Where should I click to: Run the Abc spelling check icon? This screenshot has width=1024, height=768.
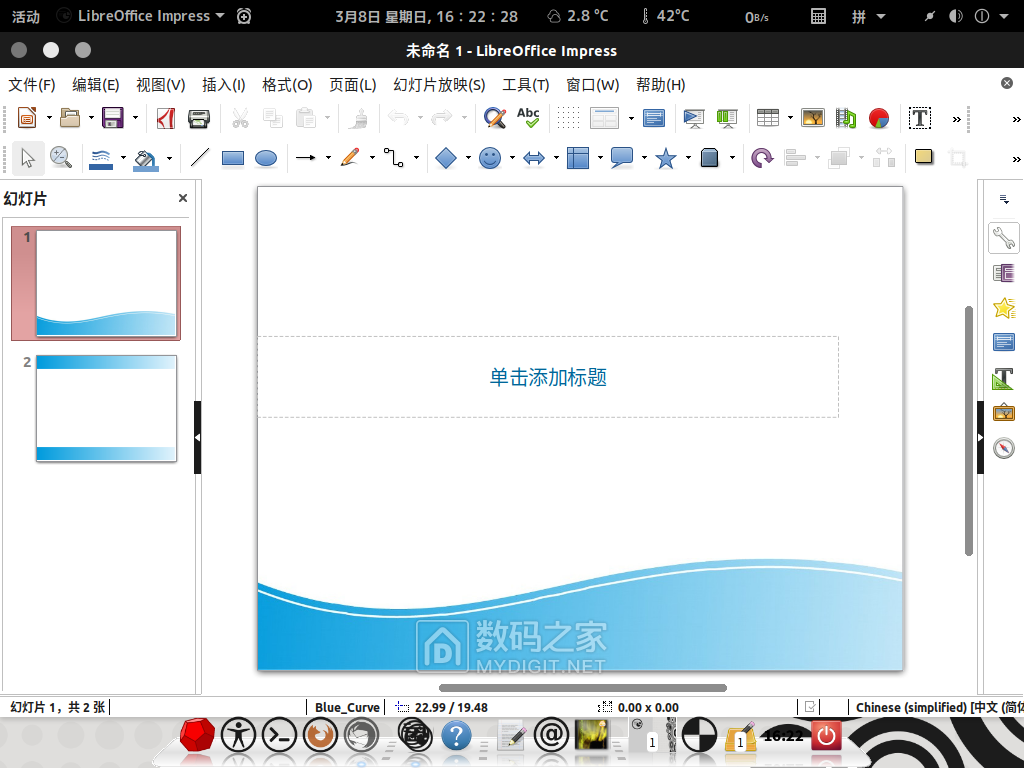click(x=528, y=118)
